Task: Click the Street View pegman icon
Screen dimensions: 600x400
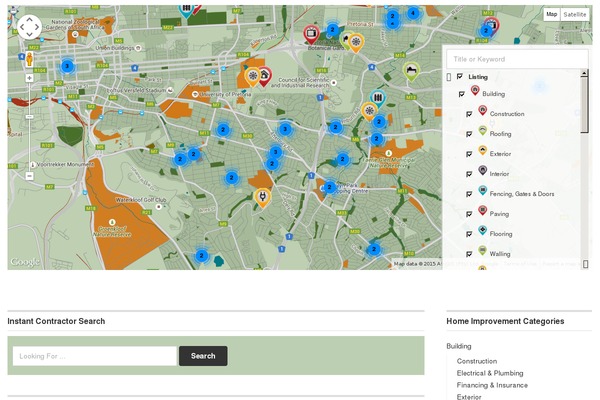Action: (x=29, y=59)
